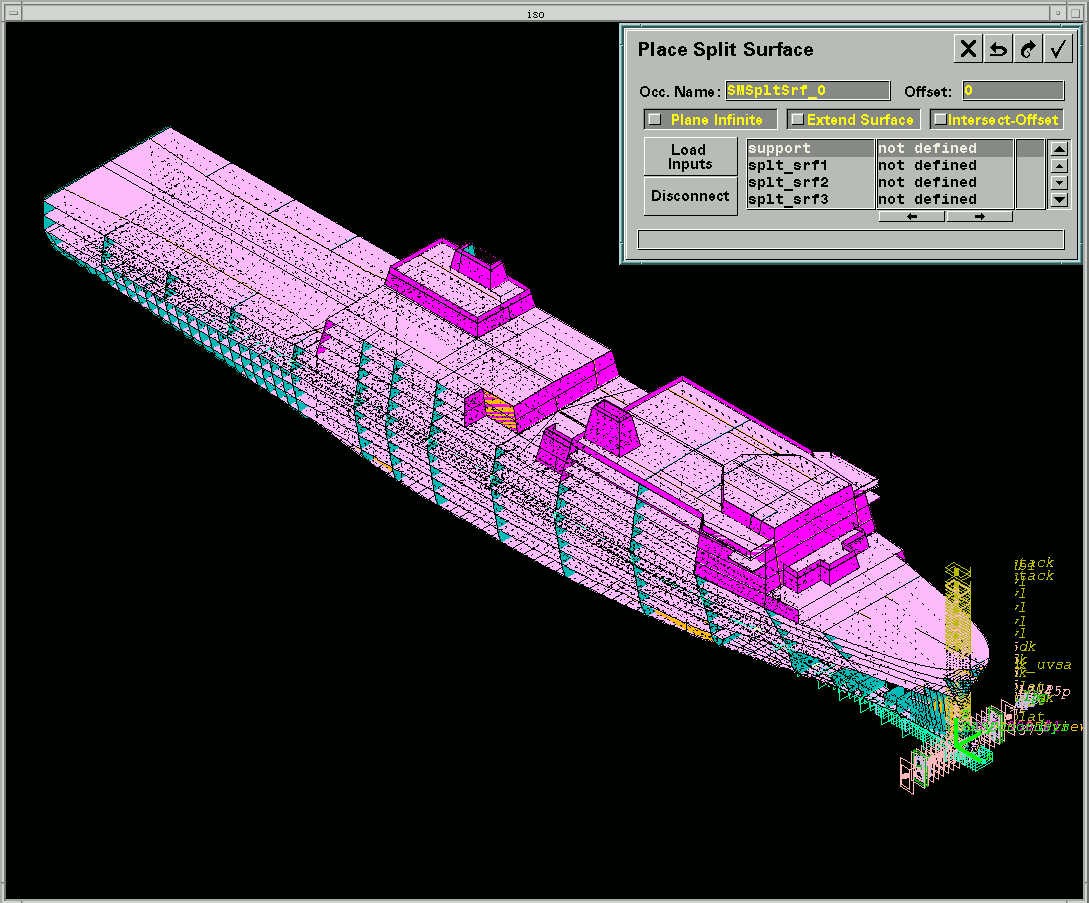Click the undo arrow icon in Place Split Surface
1089x903 pixels.
click(998, 49)
